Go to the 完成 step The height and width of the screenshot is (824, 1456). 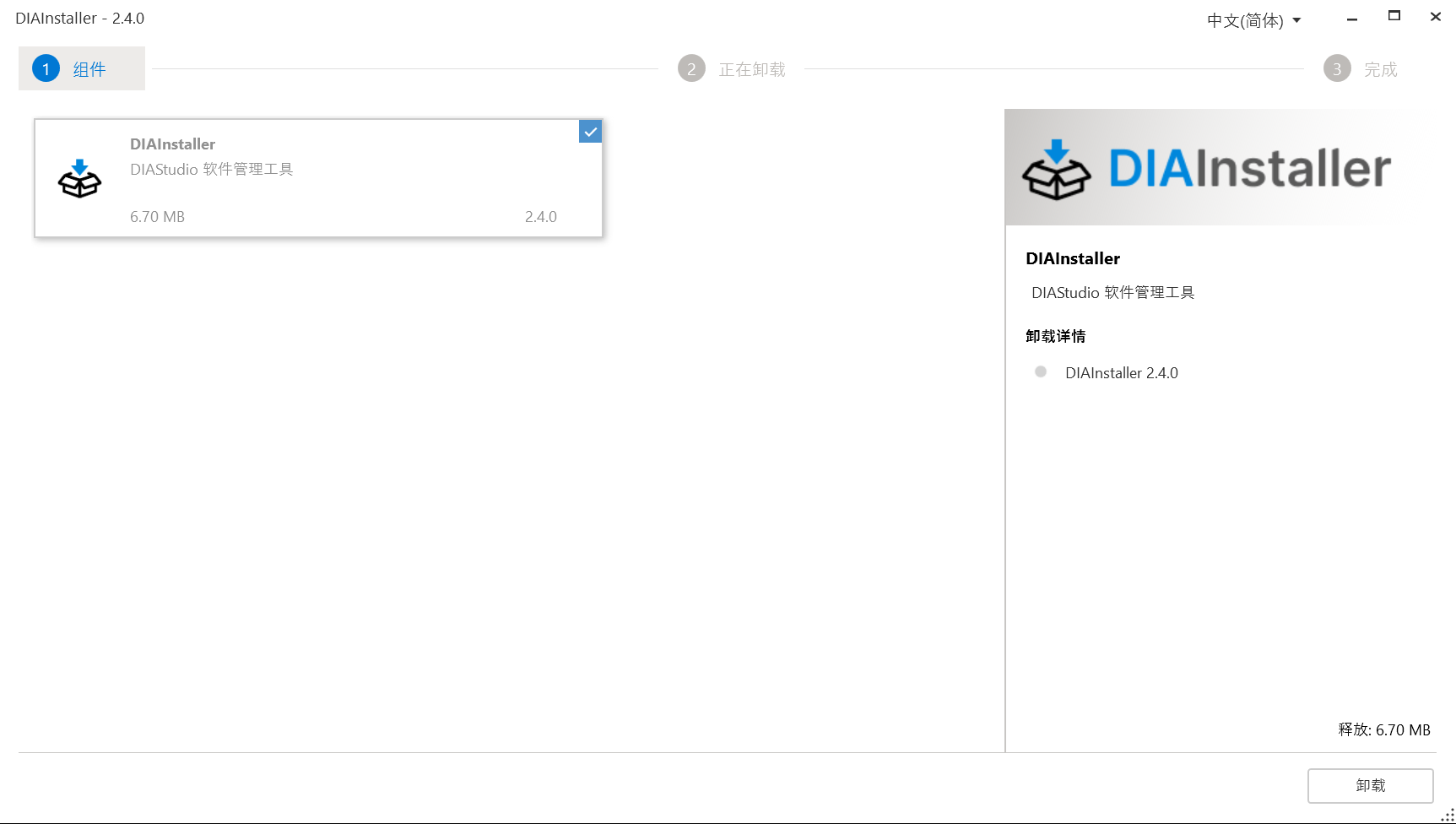[x=1380, y=69]
